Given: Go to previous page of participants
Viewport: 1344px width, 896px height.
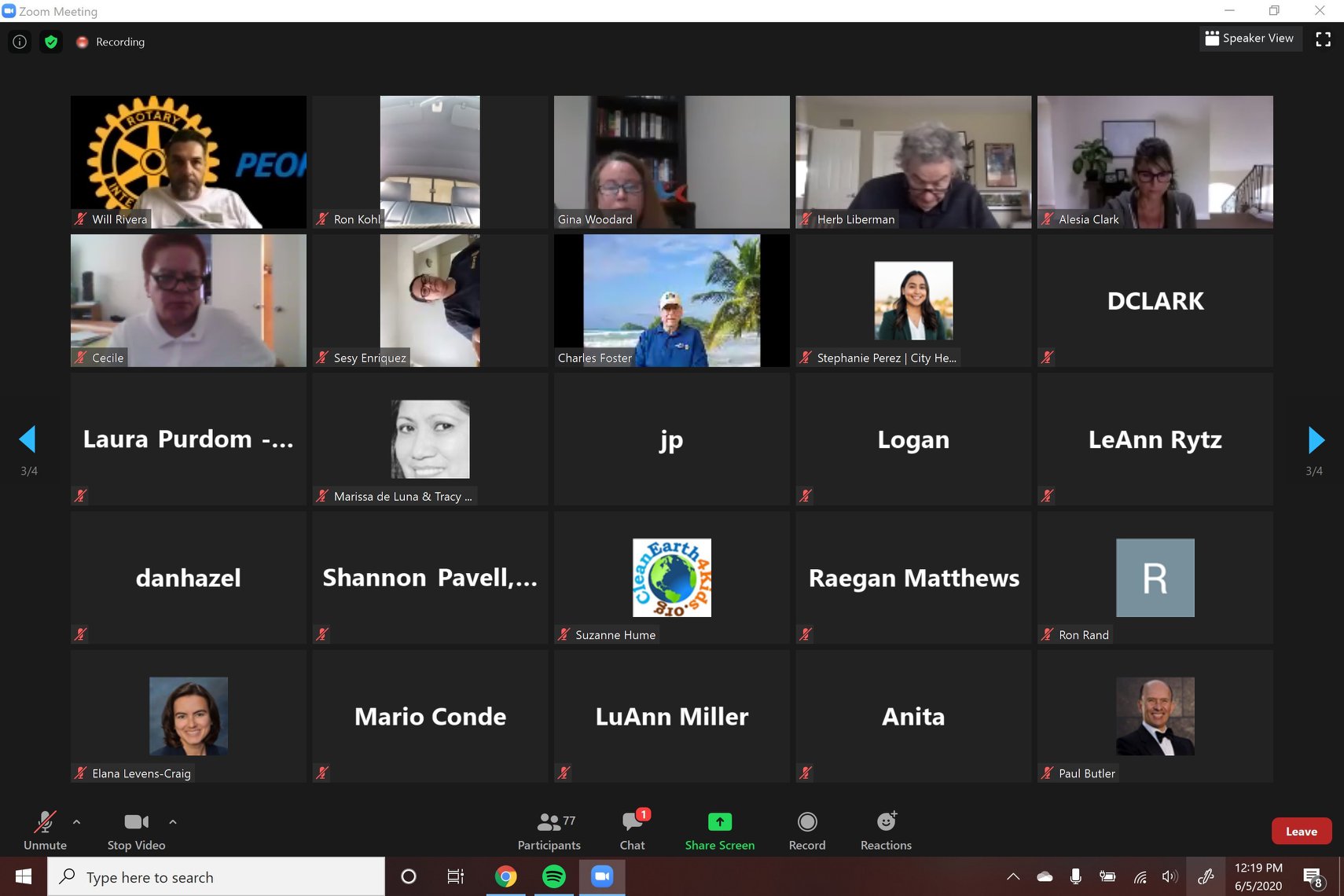Looking at the screenshot, I should pyautogui.click(x=28, y=439).
